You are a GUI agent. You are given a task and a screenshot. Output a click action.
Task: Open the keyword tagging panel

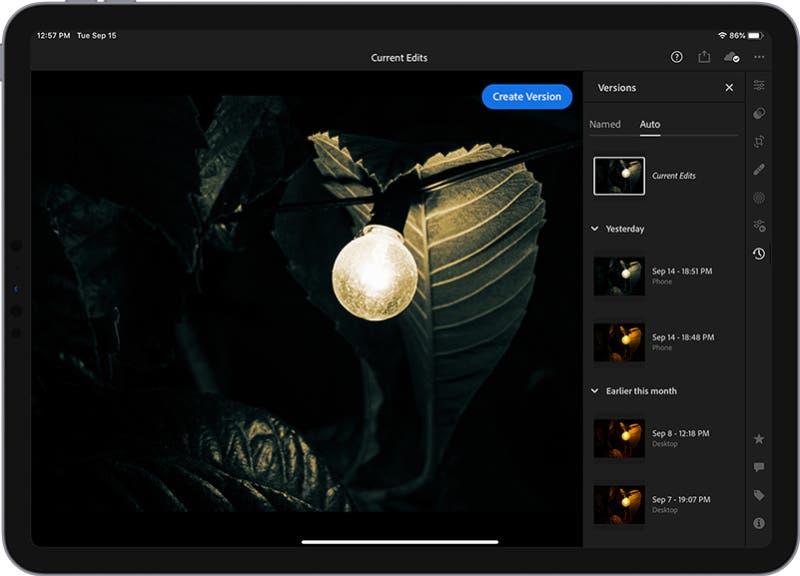pyautogui.click(x=759, y=494)
